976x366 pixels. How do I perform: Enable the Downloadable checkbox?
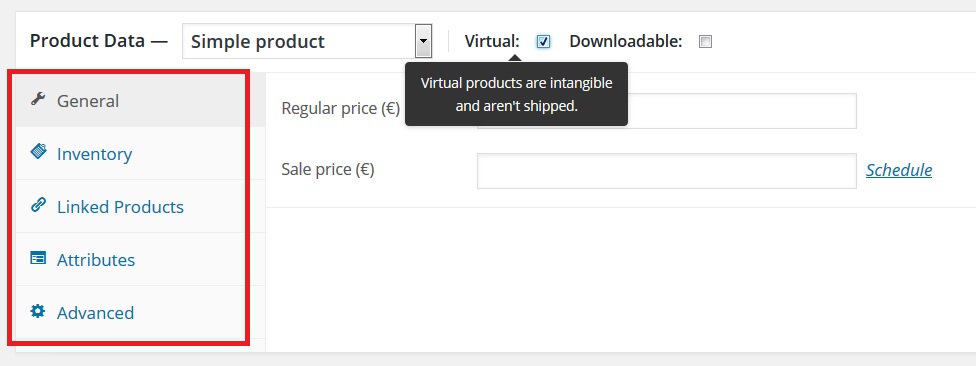[705, 42]
